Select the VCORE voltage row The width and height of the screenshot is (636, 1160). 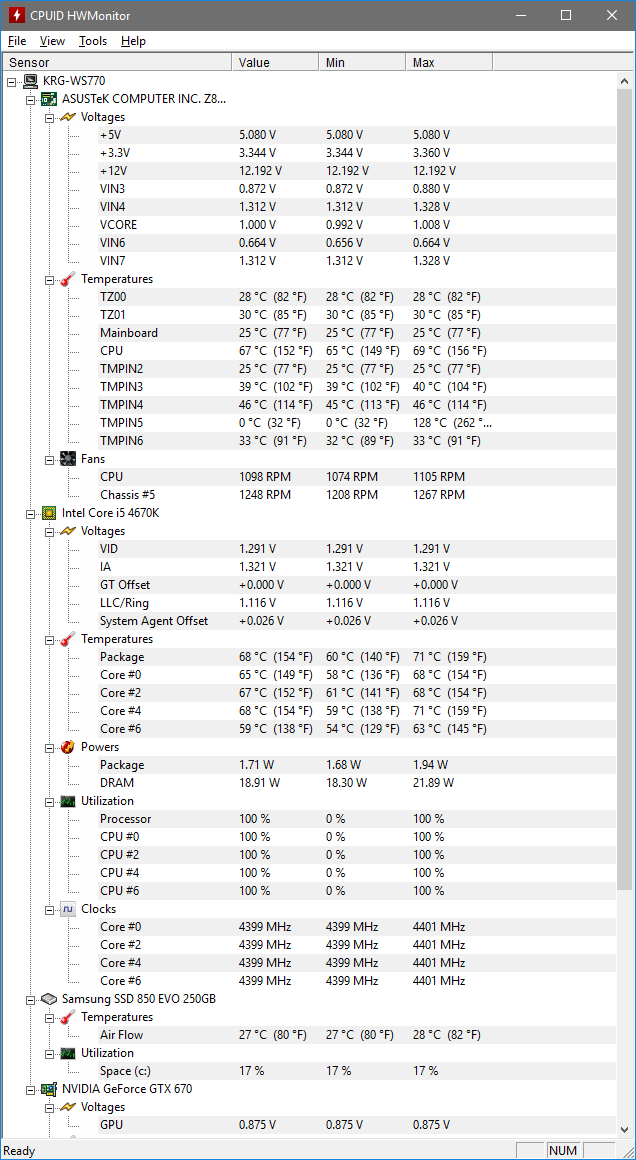click(x=118, y=225)
